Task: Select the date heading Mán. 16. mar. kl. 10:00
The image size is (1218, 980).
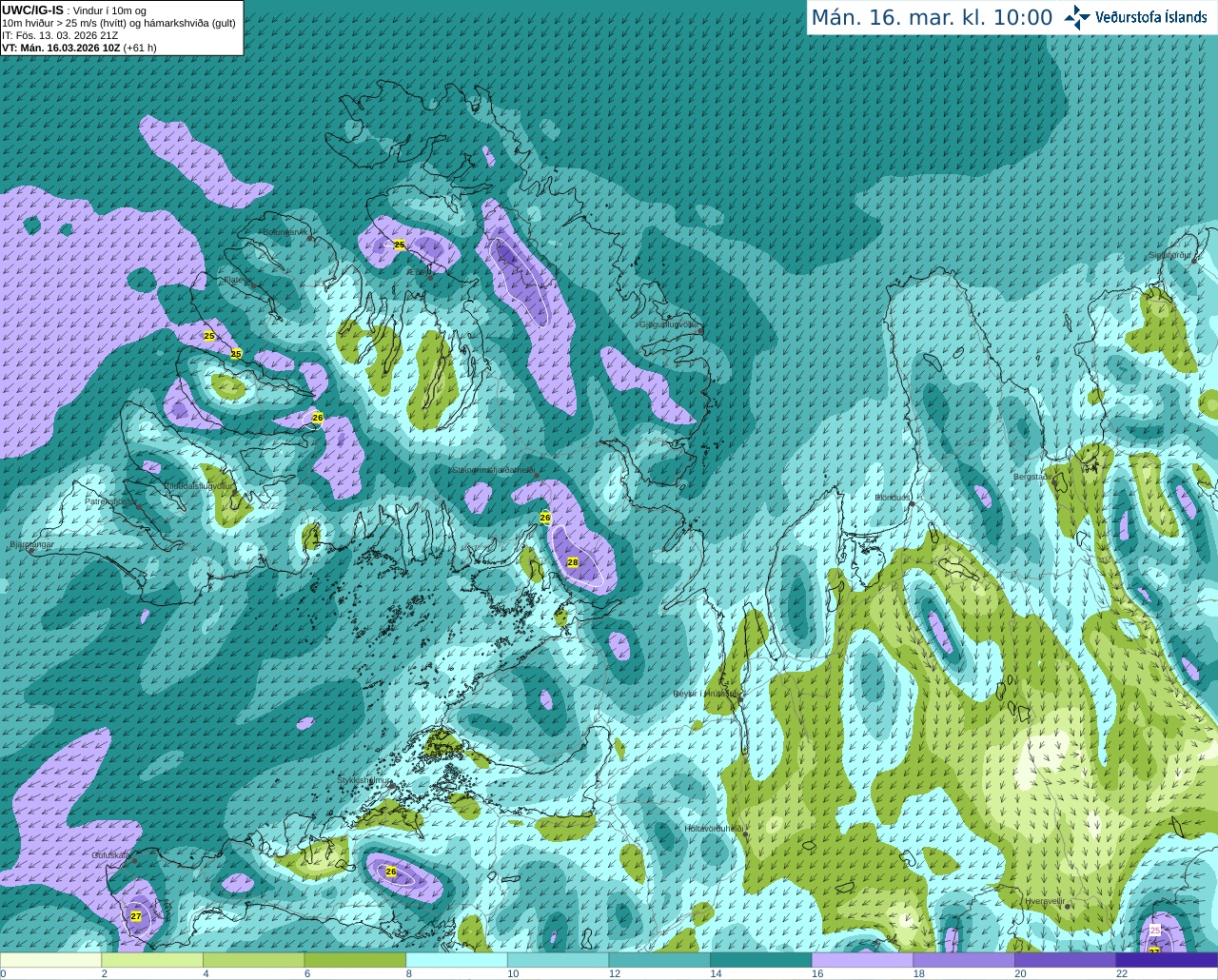Action: coord(932,18)
